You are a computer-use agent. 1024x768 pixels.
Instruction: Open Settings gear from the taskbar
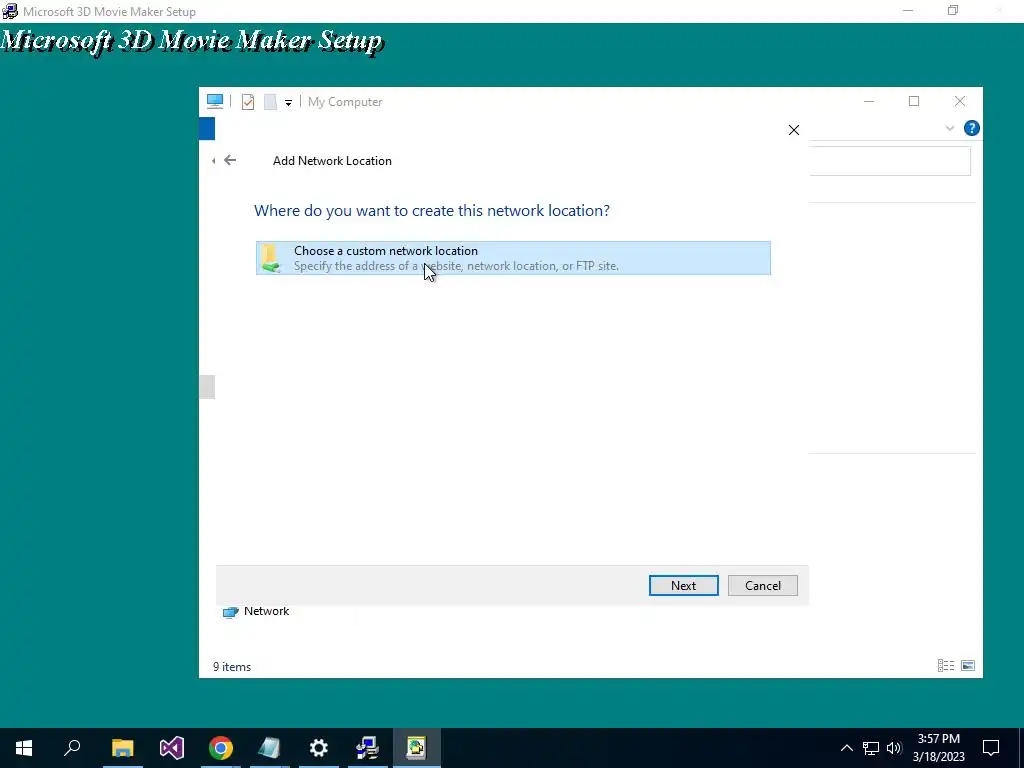pos(319,748)
